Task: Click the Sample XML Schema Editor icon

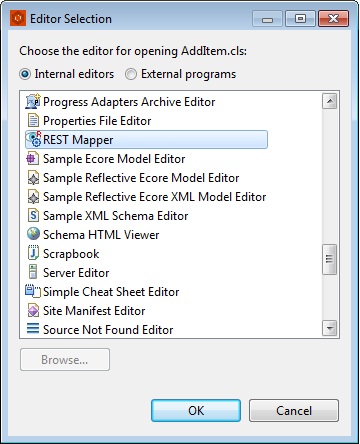Action: click(33, 215)
